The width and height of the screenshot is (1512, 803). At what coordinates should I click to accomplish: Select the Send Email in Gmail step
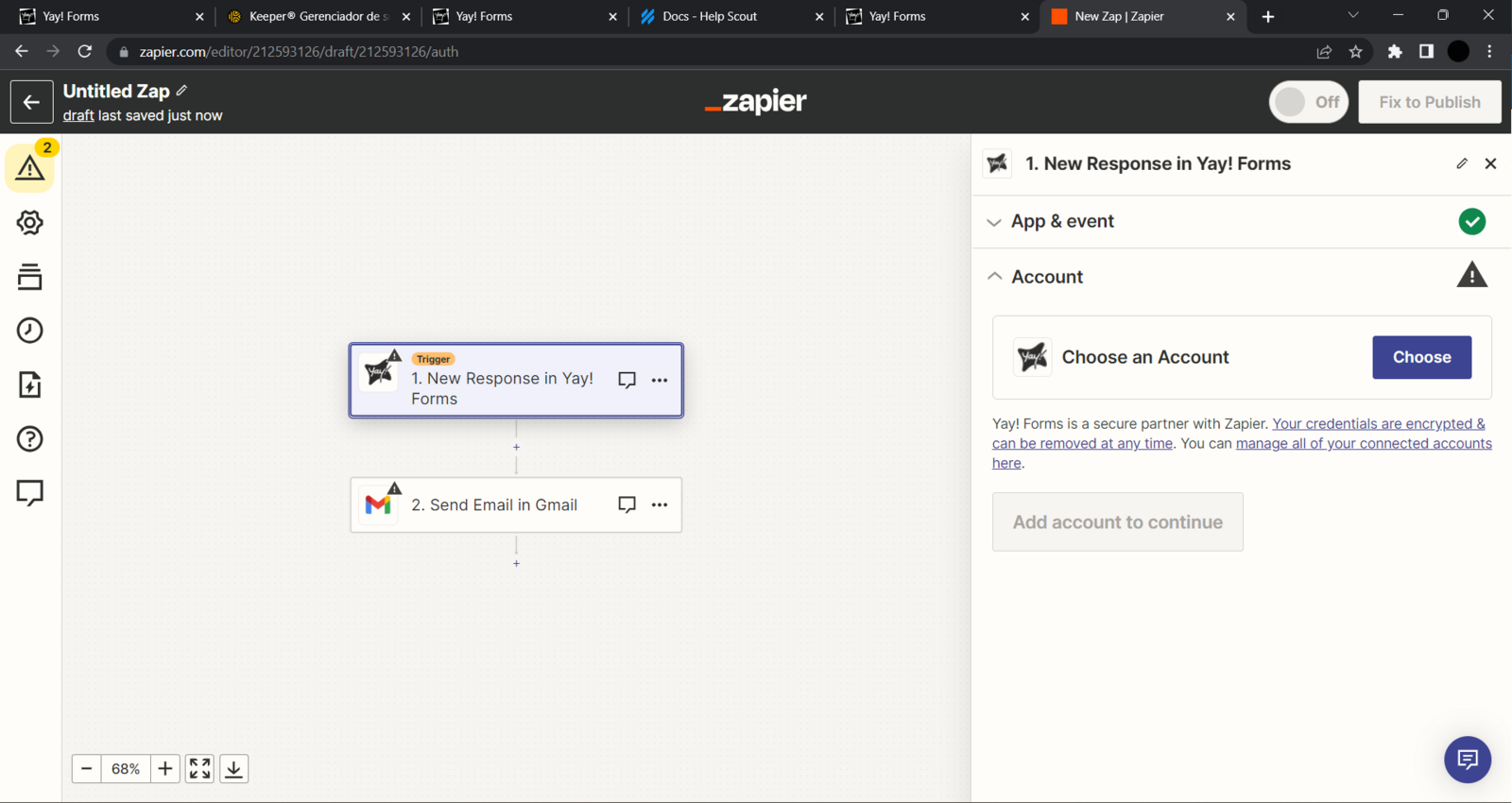point(493,505)
